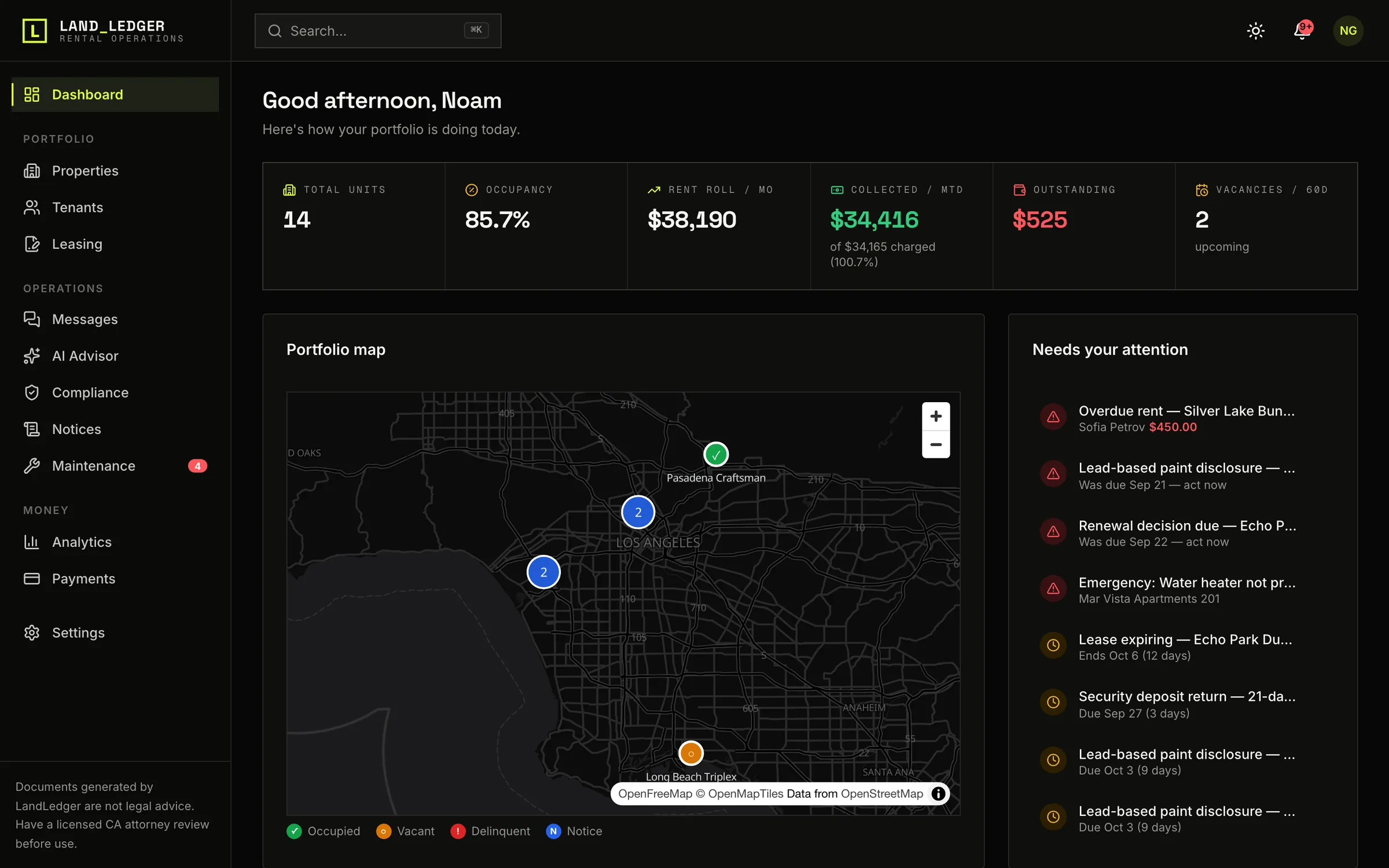Toggle the map attribution info button
1389x868 pixels.
(x=938, y=793)
